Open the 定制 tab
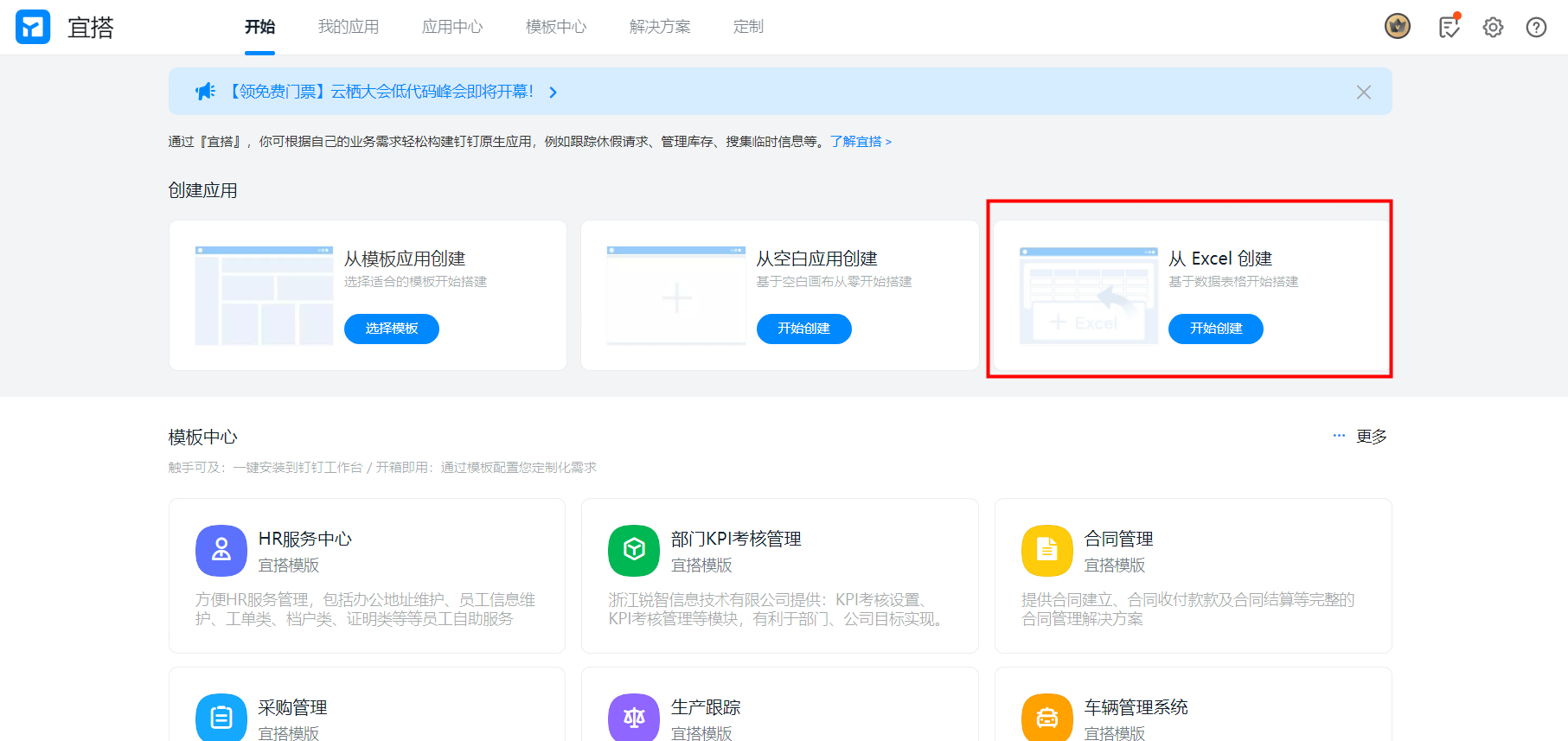Image resolution: width=1568 pixels, height=741 pixels. (x=748, y=27)
